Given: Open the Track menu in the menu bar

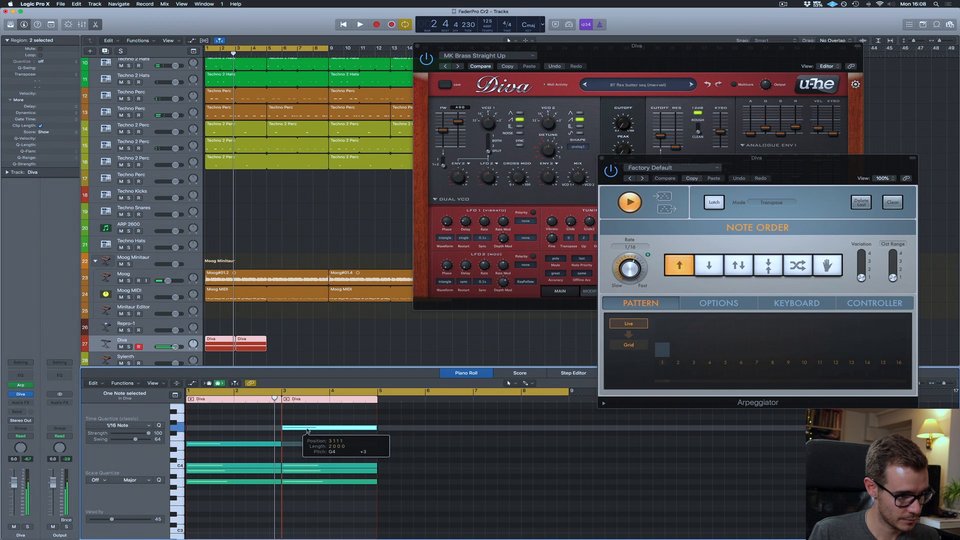Looking at the screenshot, I should pos(94,4).
